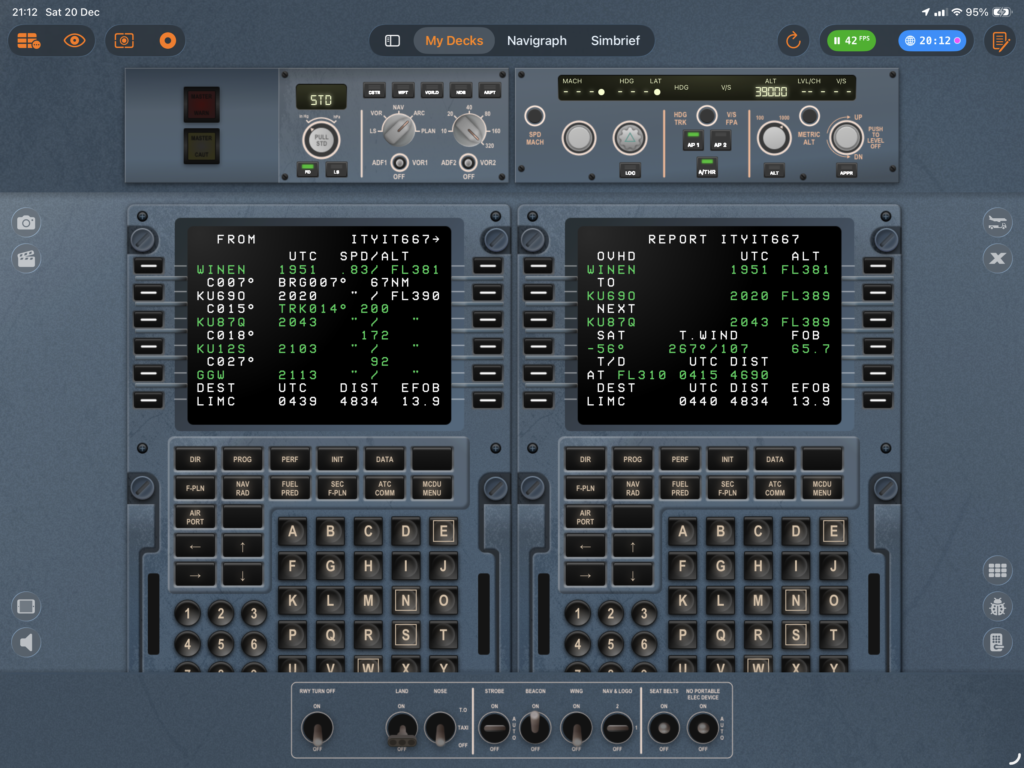Open the notes icon in top-right corner

[997, 41]
